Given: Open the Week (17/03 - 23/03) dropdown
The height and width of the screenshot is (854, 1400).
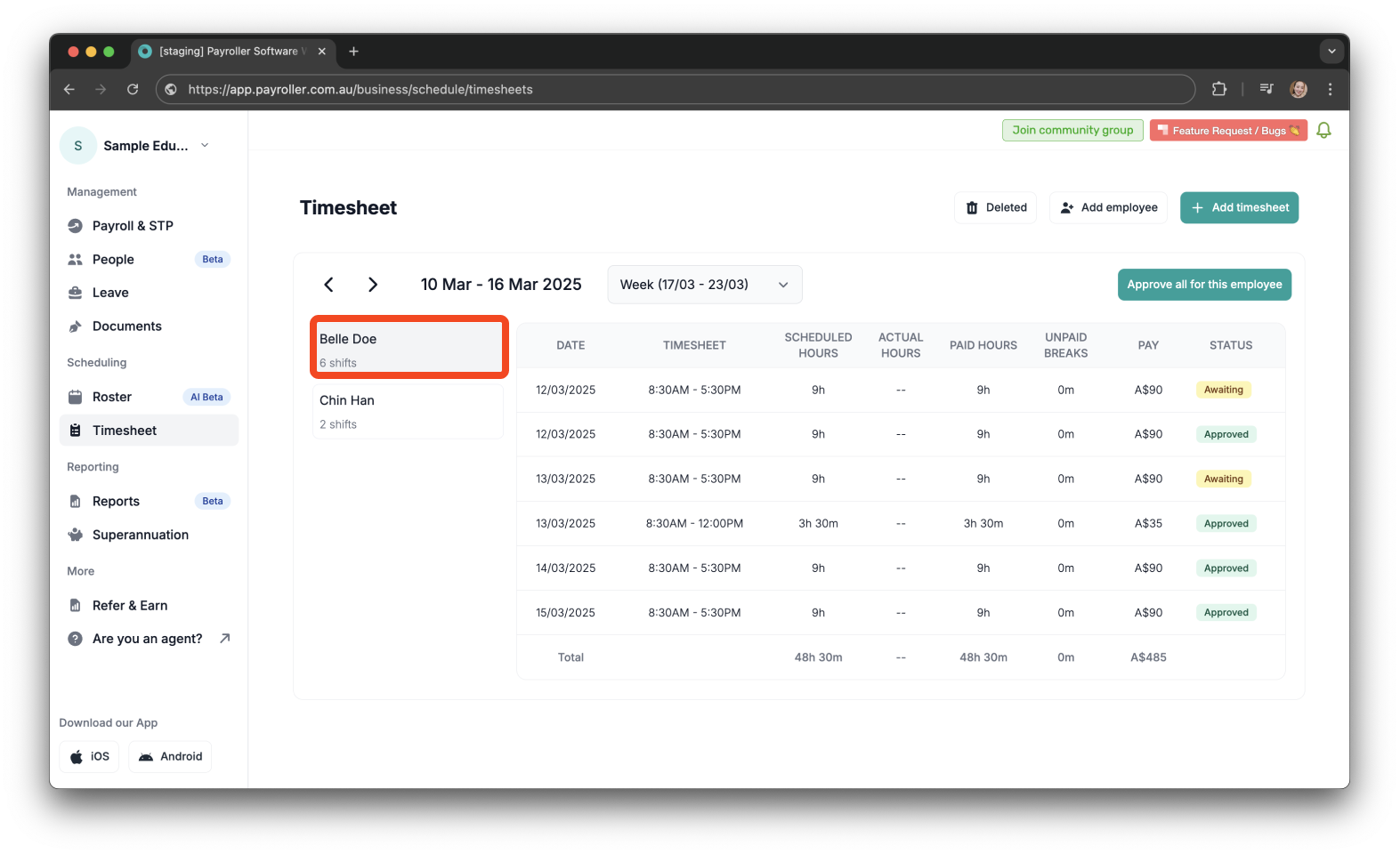Looking at the screenshot, I should click(705, 285).
